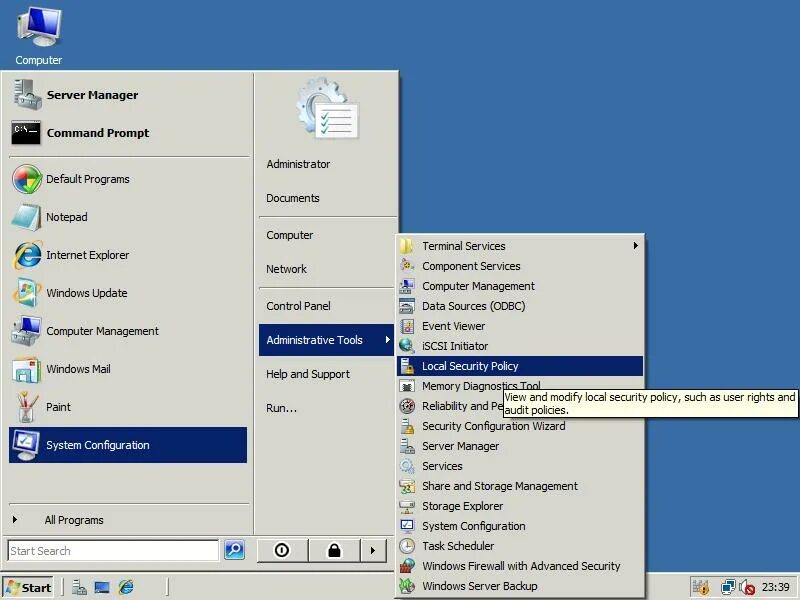Image resolution: width=800 pixels, height=600 pixels.
Task: Click the Reliability and Performance icon
Action: tap(407, 406)
